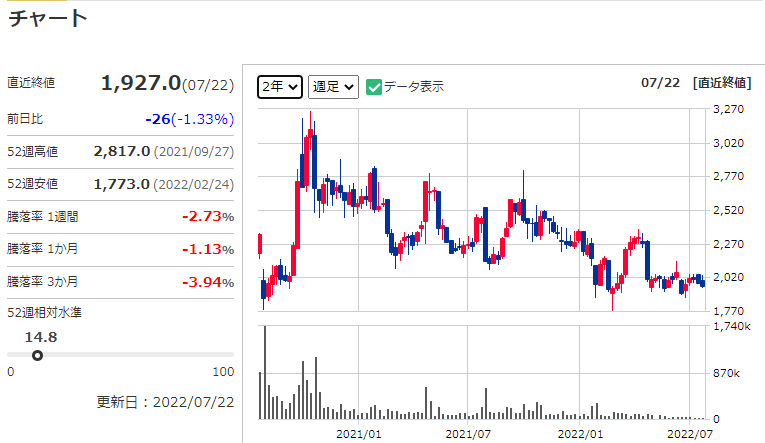Click the 100 label at the slider end
This screenshot has height=443, width=765.
click(223, 372)
